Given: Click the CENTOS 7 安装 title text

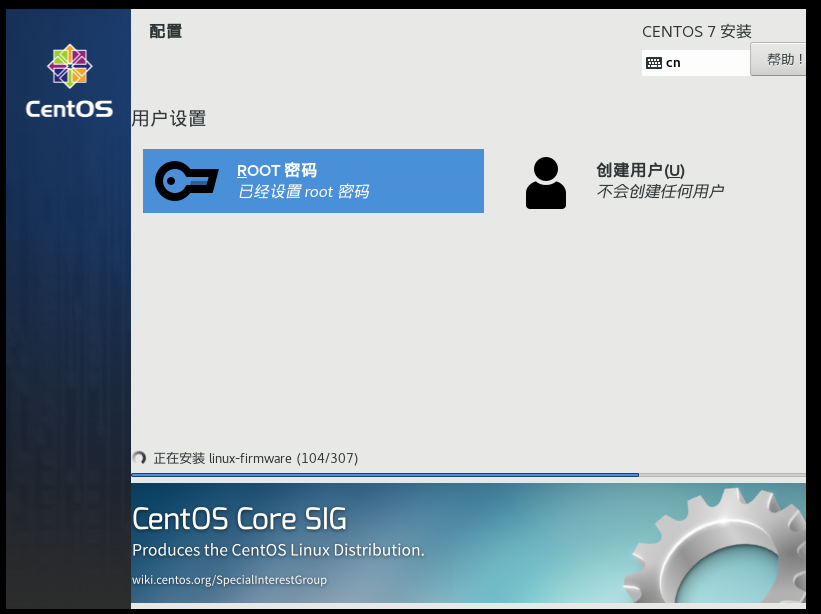Looking at the screenshot, I should pos(697,31).
